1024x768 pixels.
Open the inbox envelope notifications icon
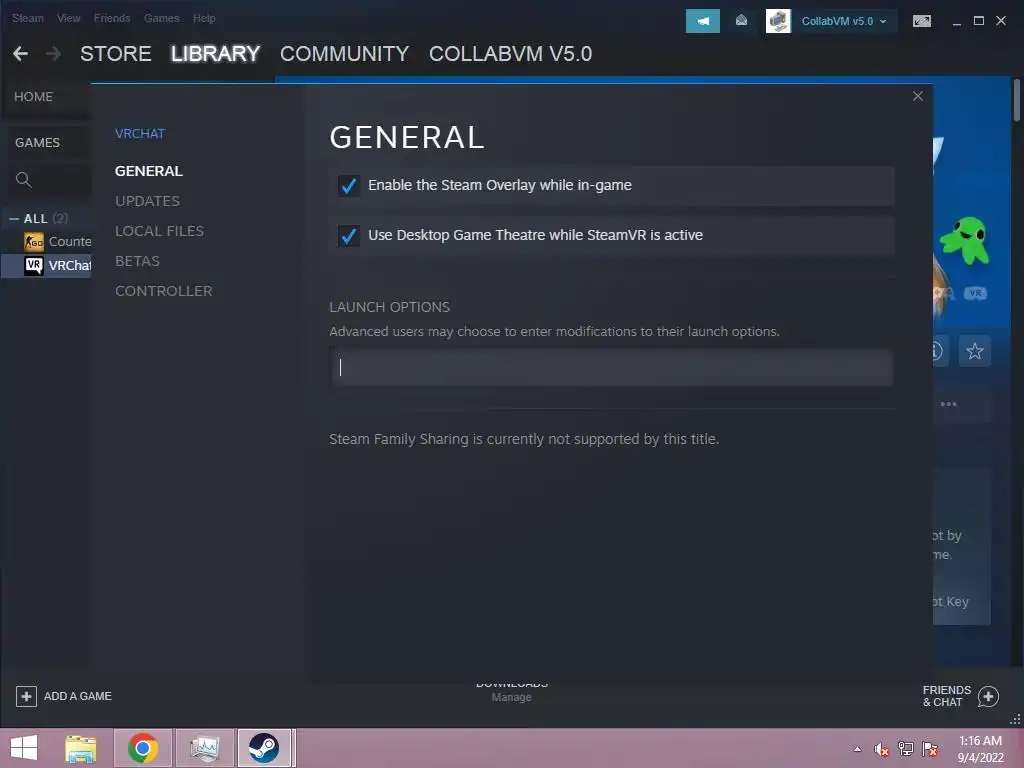click(x=741, y=21)
